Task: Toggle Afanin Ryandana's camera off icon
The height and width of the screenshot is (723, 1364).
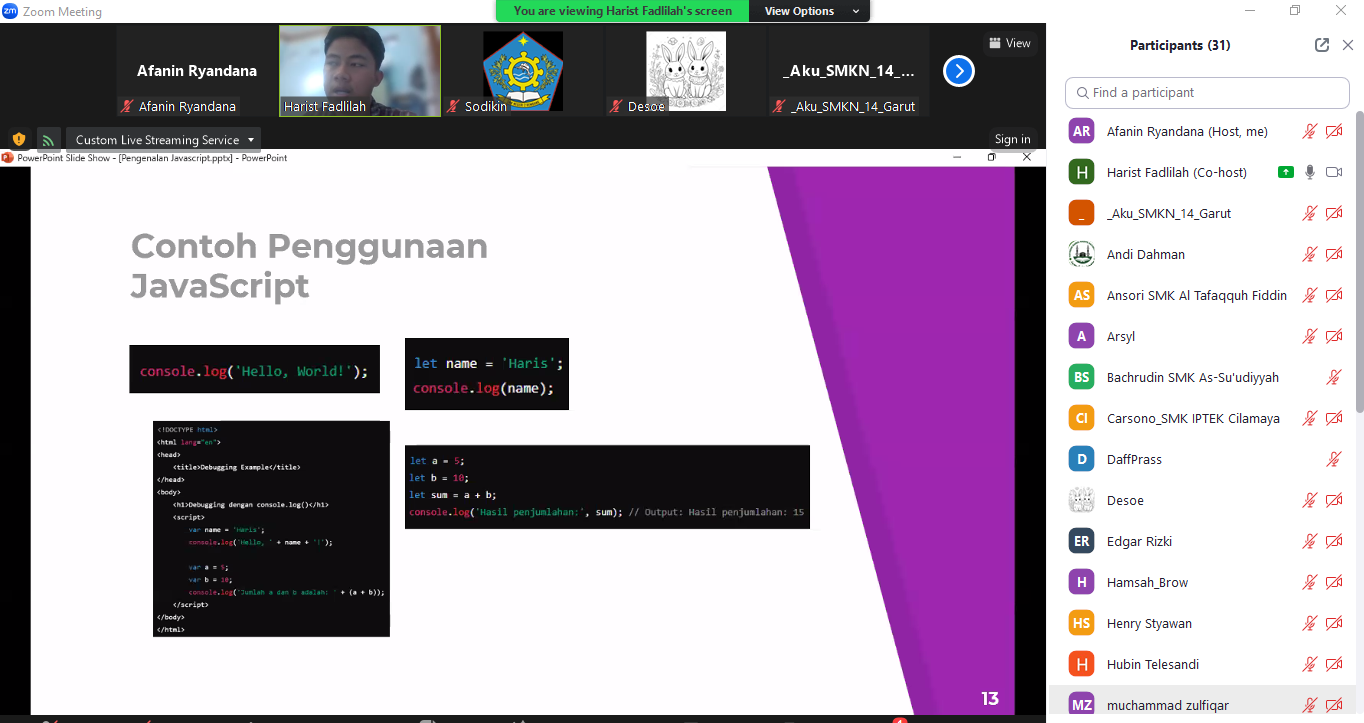Action: (1334, 131)
